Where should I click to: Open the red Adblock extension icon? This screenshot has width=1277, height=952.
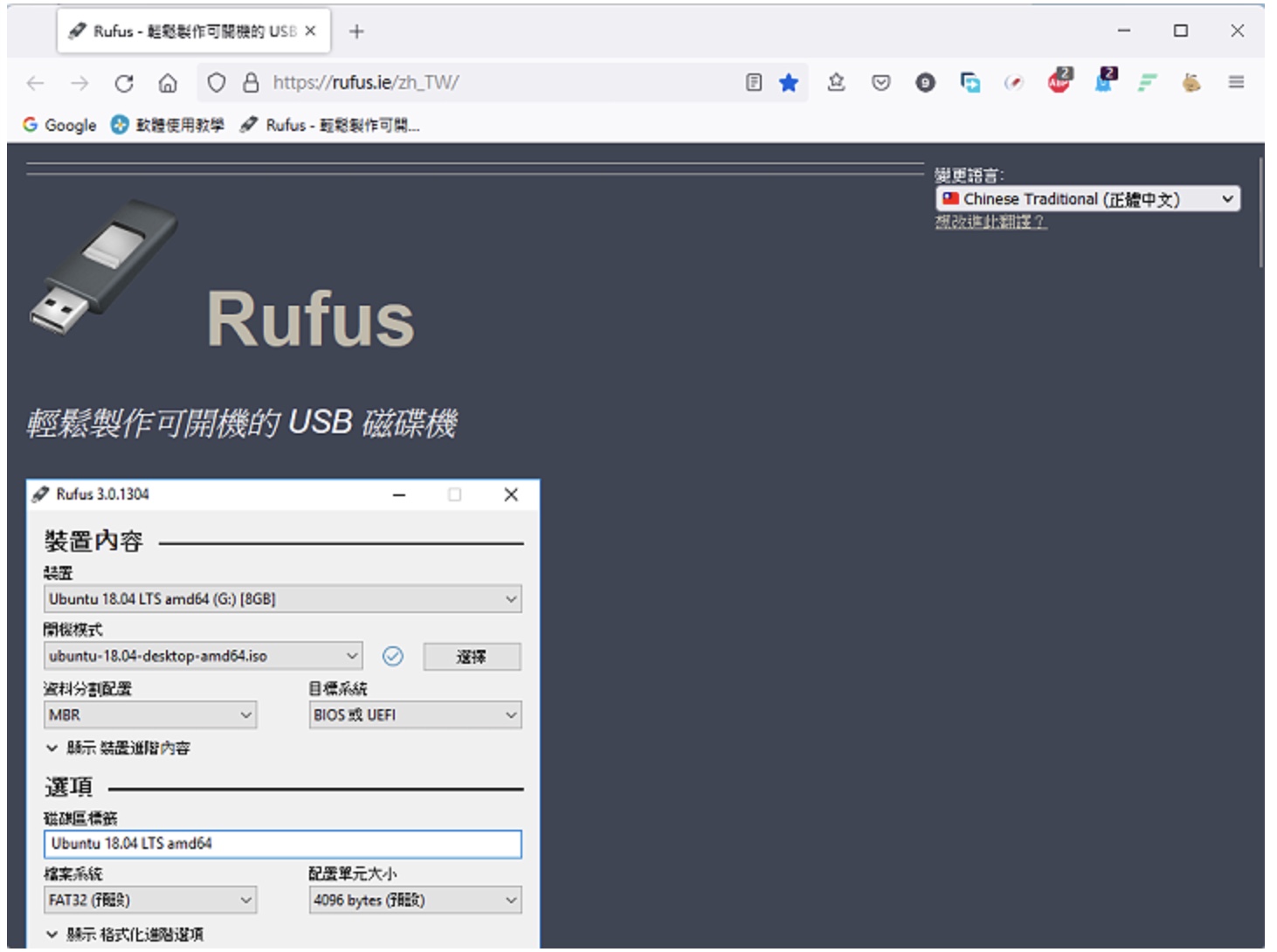pyautogui.click(x=1060, y=80)
